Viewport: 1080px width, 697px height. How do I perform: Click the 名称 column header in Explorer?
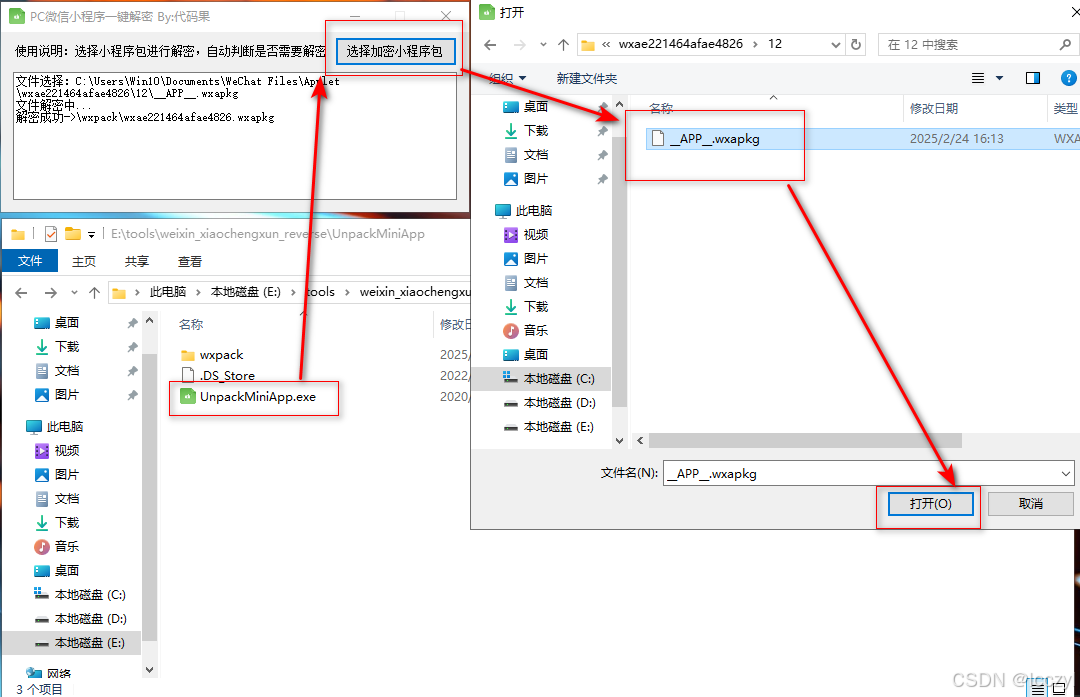click(x=191, y=324)
